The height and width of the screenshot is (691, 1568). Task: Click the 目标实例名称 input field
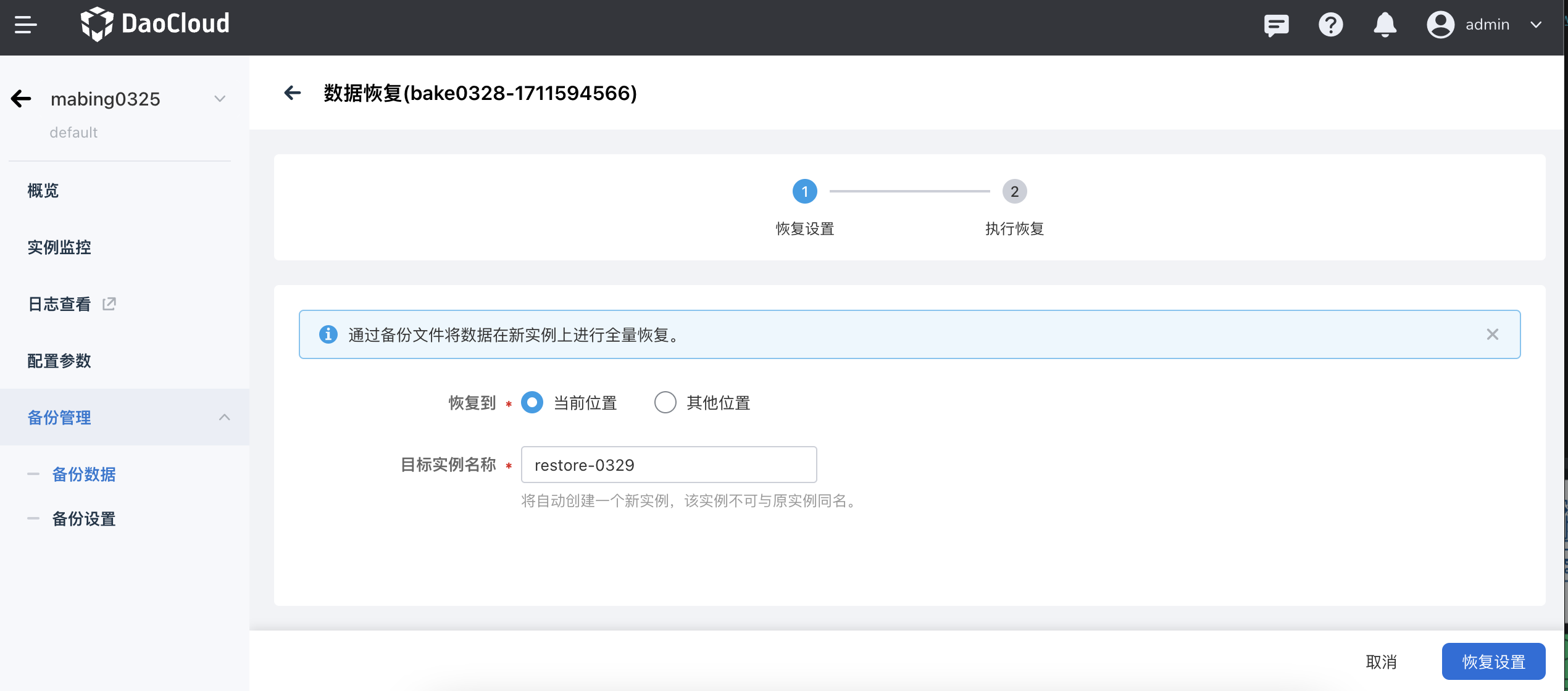click(669, 465)
